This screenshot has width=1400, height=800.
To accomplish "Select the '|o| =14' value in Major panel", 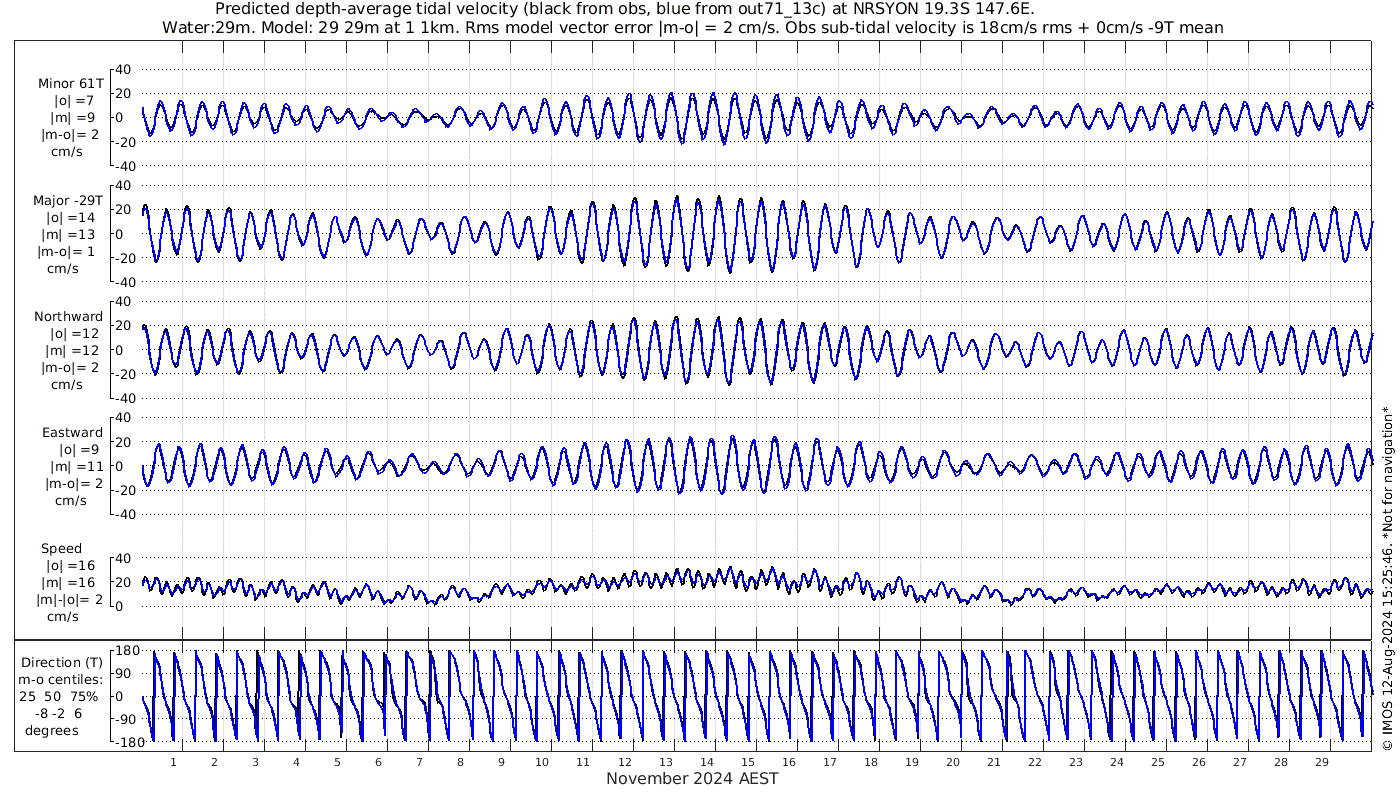I will pos(71,217).
